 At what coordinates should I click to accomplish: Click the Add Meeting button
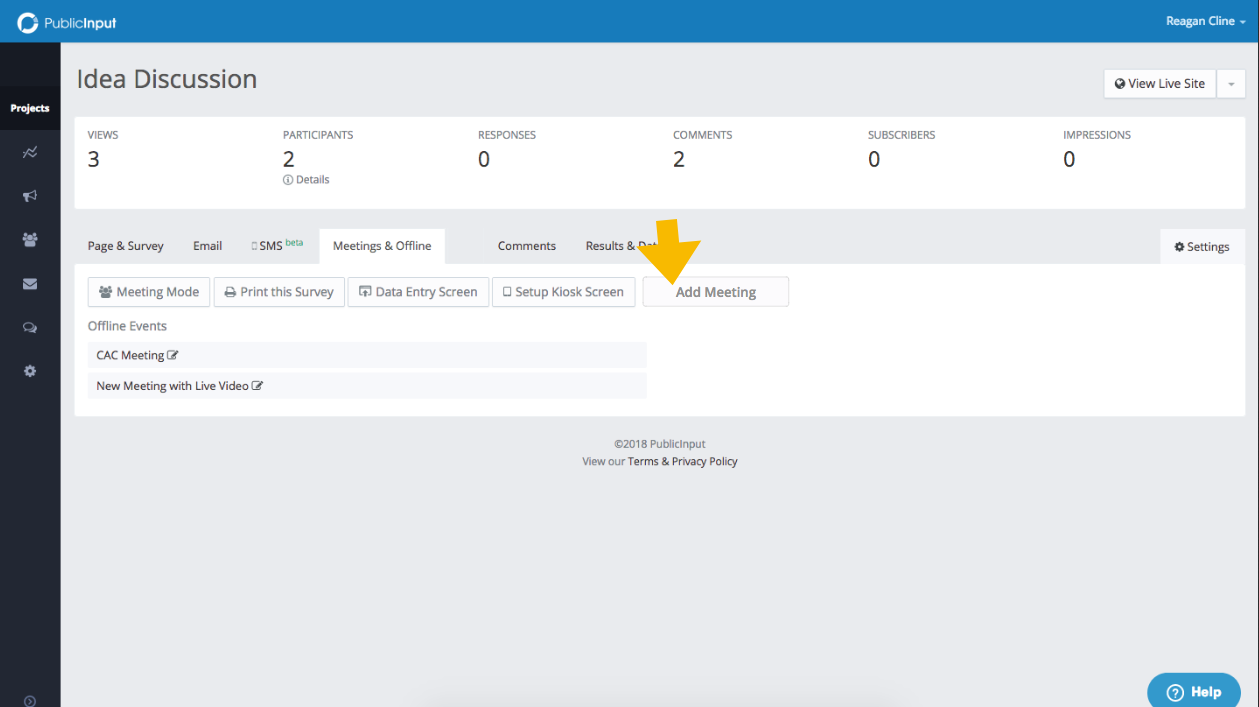[x=715, y=292]
